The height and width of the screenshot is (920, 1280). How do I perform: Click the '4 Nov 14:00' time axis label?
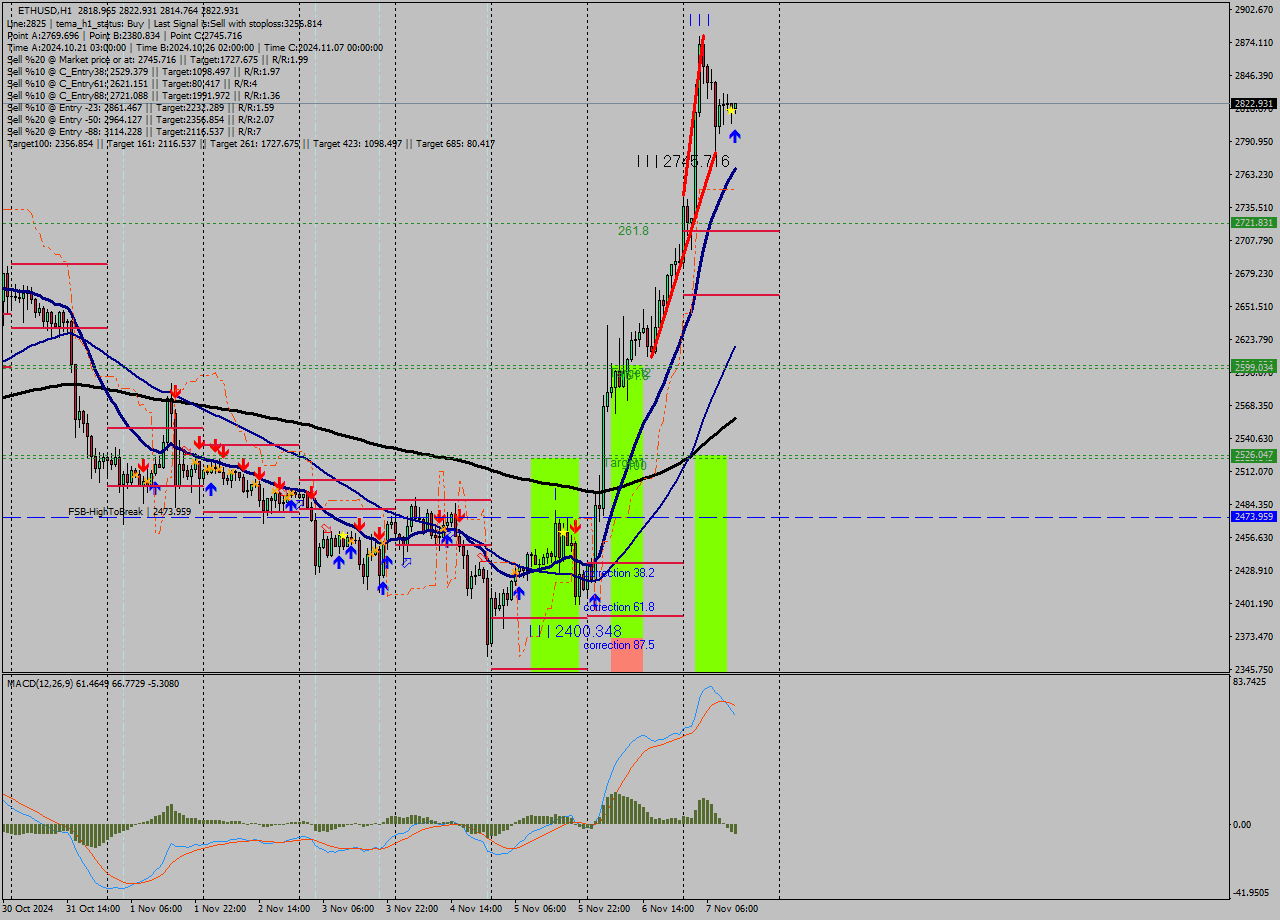point(476,909)
